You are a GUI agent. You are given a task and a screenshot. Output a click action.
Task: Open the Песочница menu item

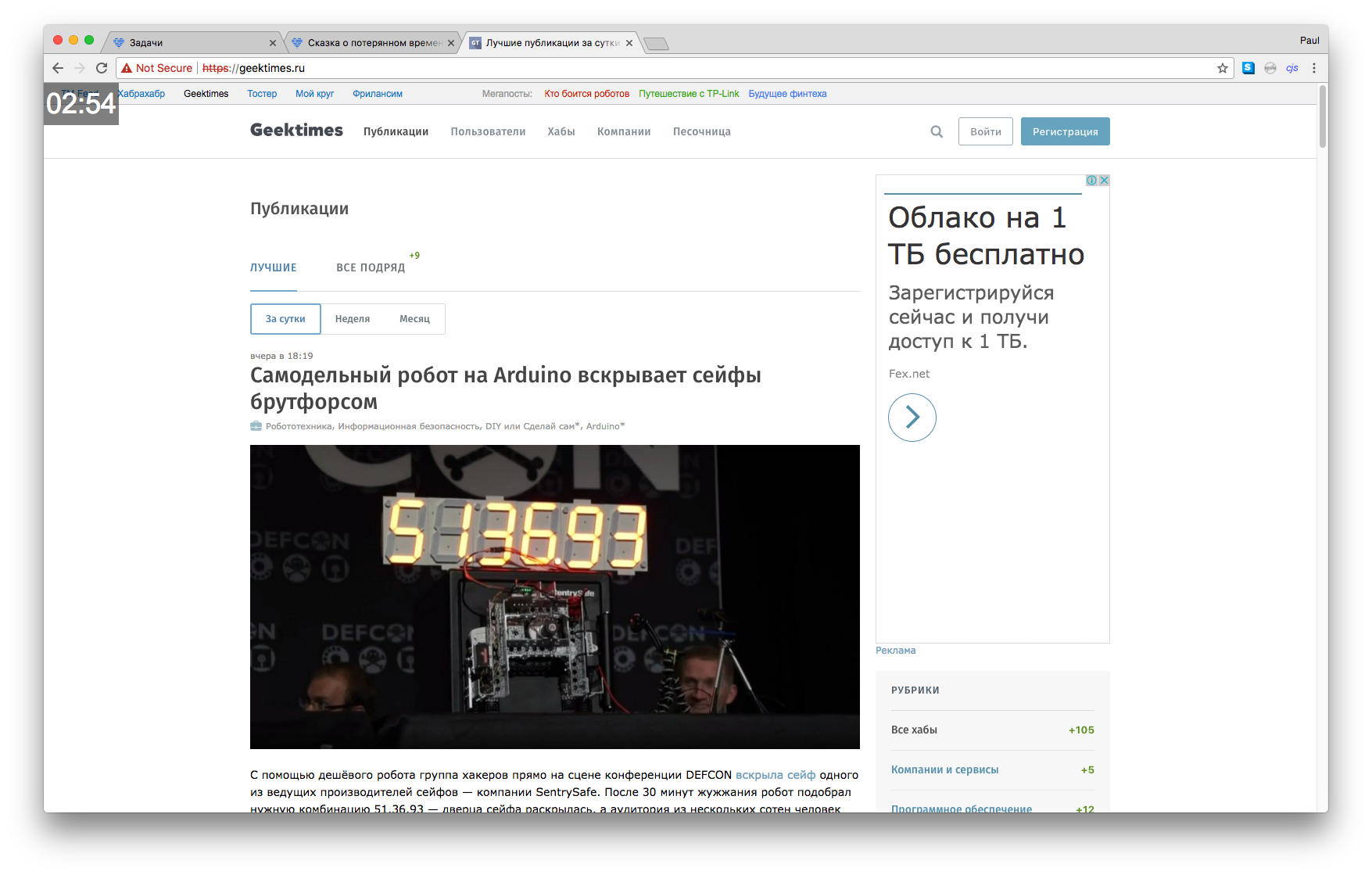click(702, 131)
